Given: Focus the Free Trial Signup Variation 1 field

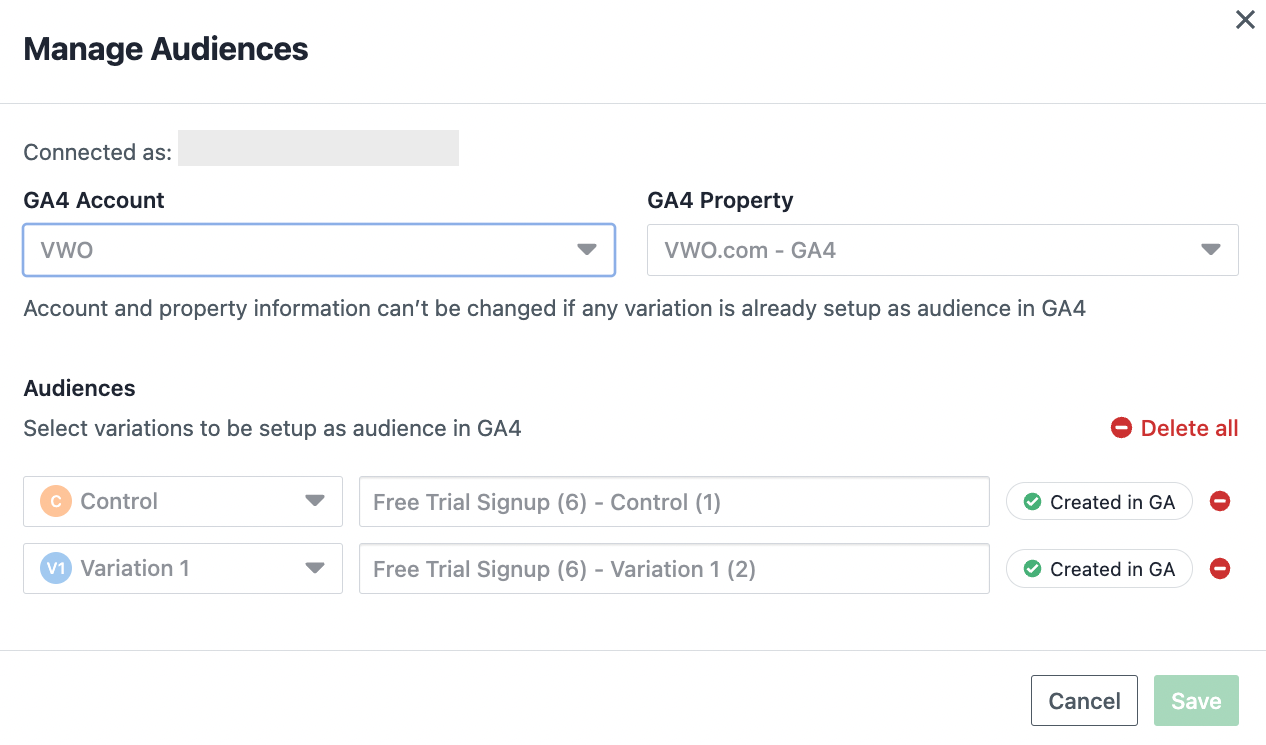Looking at the screenshot, I should 674,569.
